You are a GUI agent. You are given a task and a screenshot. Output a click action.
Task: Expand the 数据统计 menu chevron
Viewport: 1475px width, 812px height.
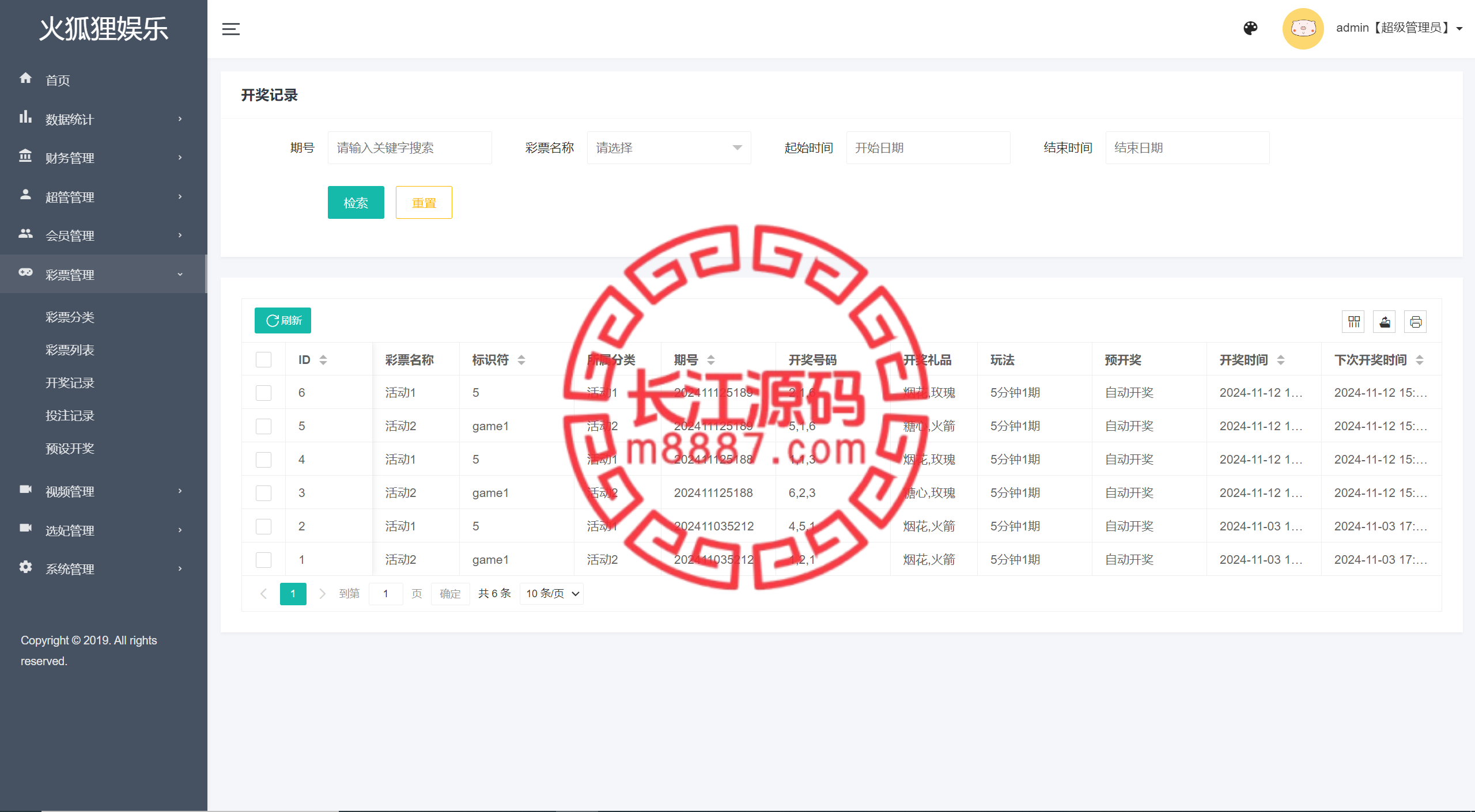[180, 119]
